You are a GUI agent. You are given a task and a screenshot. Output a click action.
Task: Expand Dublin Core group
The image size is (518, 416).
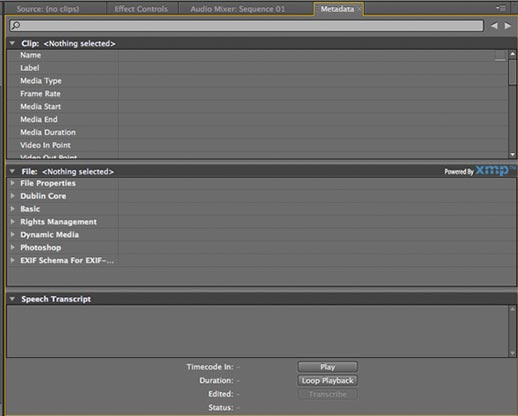[13, 196]
